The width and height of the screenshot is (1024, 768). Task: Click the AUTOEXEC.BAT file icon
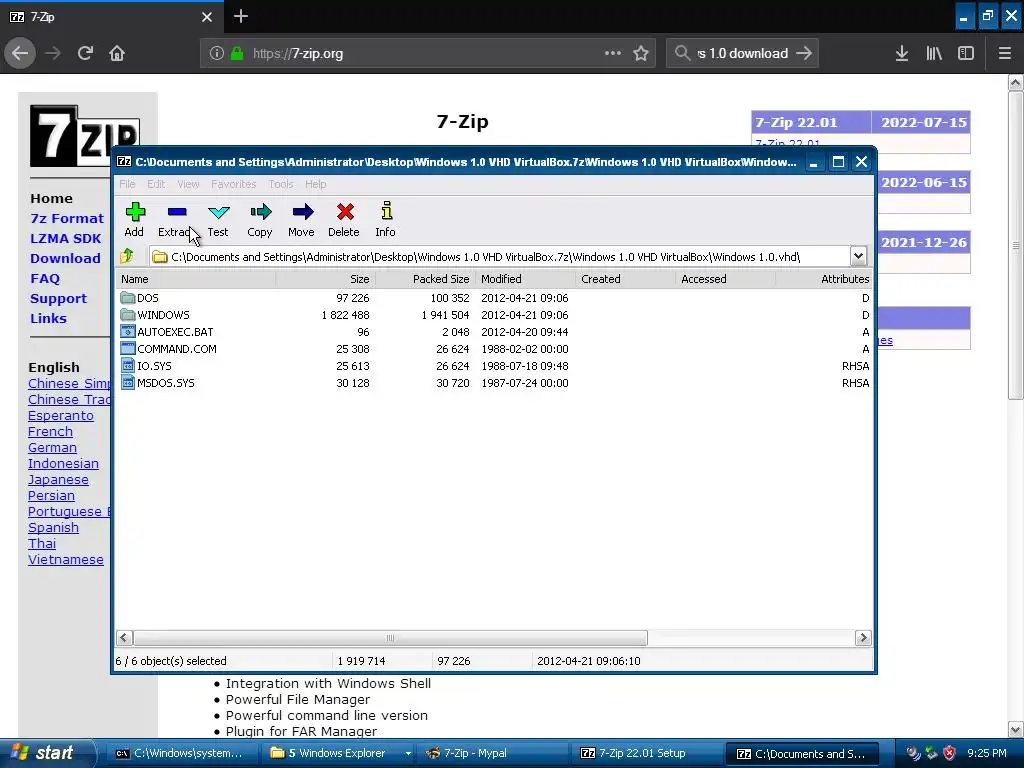[127, 332]
